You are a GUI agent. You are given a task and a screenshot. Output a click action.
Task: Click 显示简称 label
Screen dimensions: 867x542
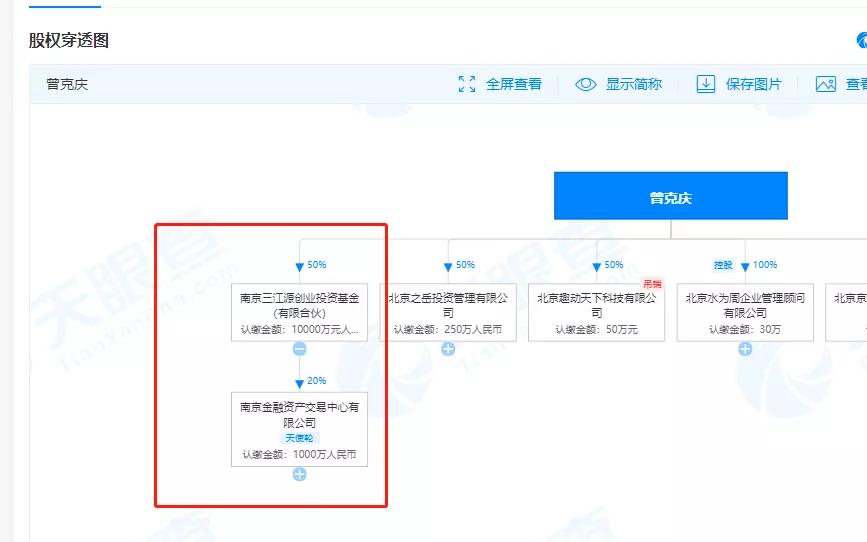click(x=634, y=84)
